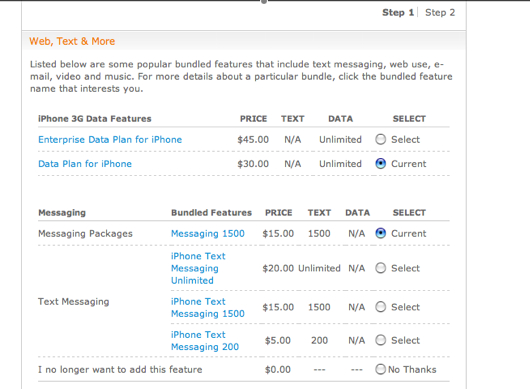The image size is (530, 389).
Task: Go to Step 1
Action: point(398,13)
